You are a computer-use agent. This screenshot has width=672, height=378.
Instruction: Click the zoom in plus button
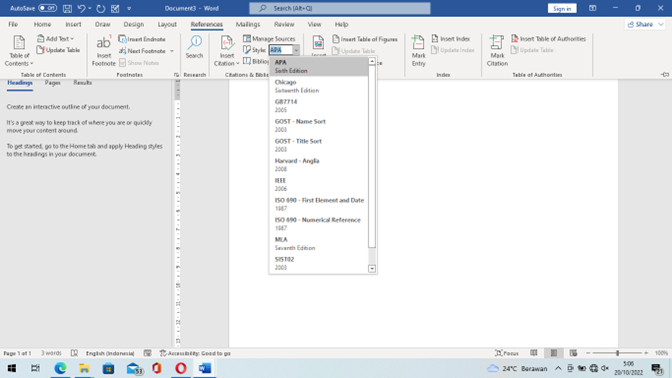pyautogui.click(x=646, y=353)
